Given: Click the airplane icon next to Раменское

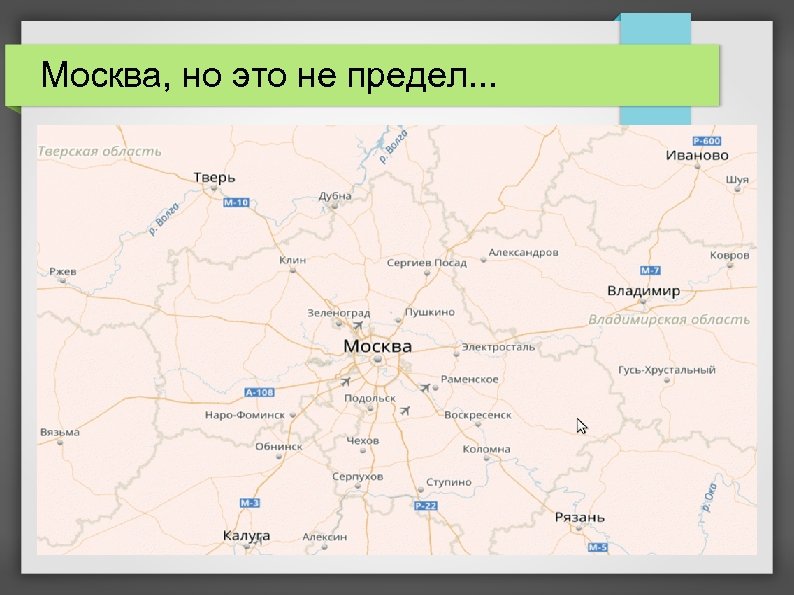Looking at the screenshot, I should pyautogui.click(x=424, y=388).
